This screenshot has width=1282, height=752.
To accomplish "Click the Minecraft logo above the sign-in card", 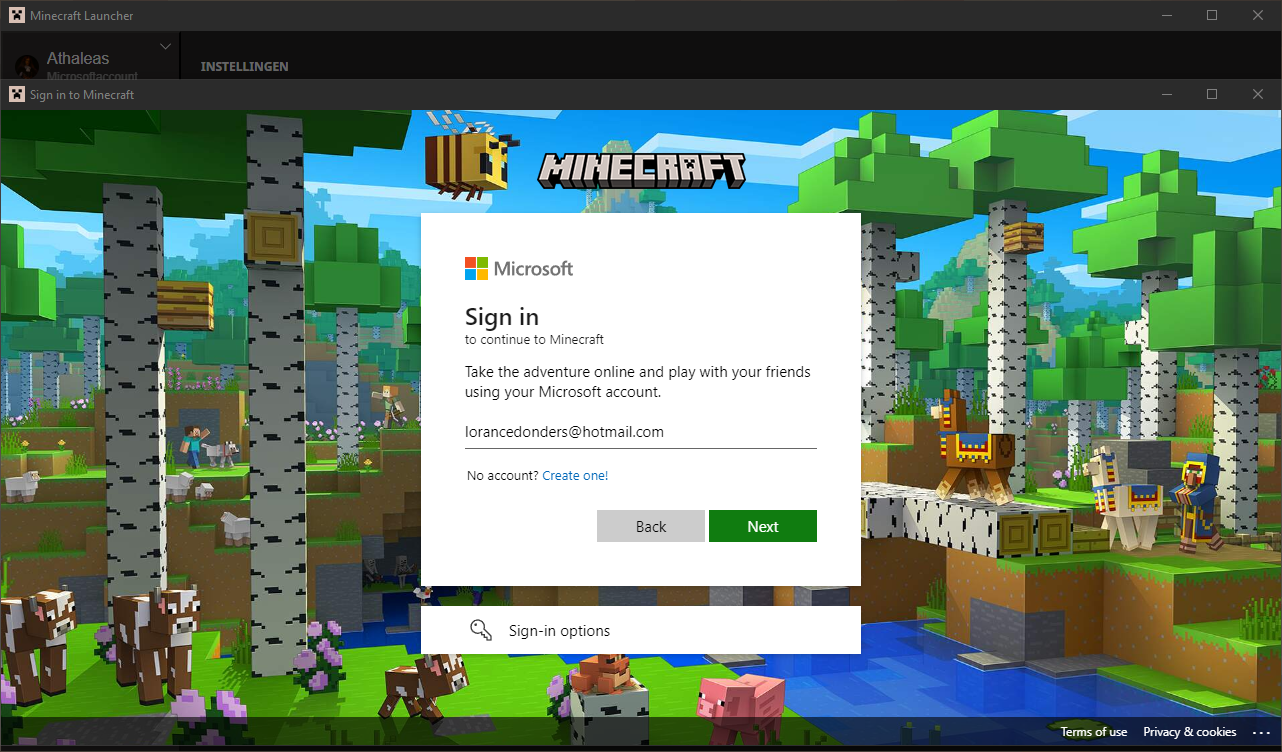I will (642, 171).
